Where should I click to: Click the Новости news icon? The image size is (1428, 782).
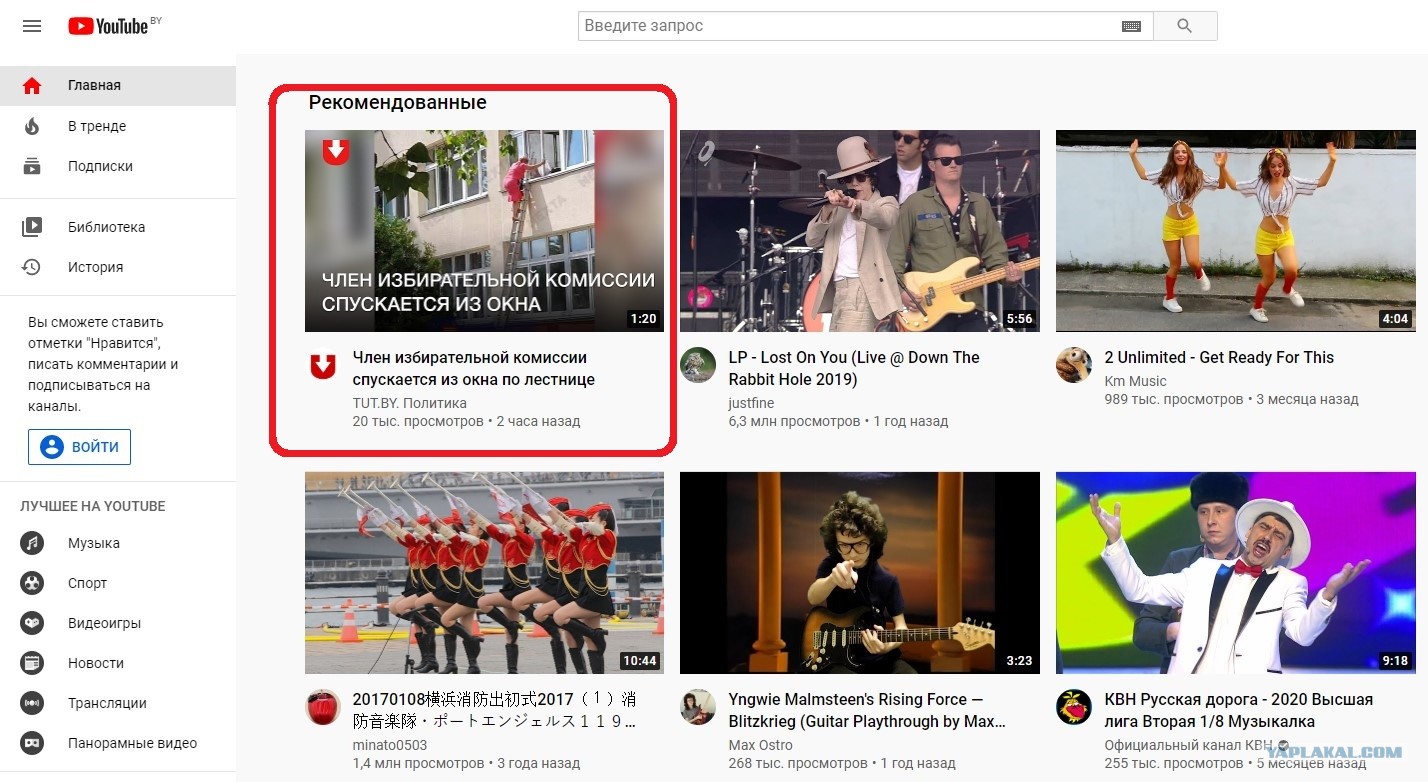[x=32, y=663]
